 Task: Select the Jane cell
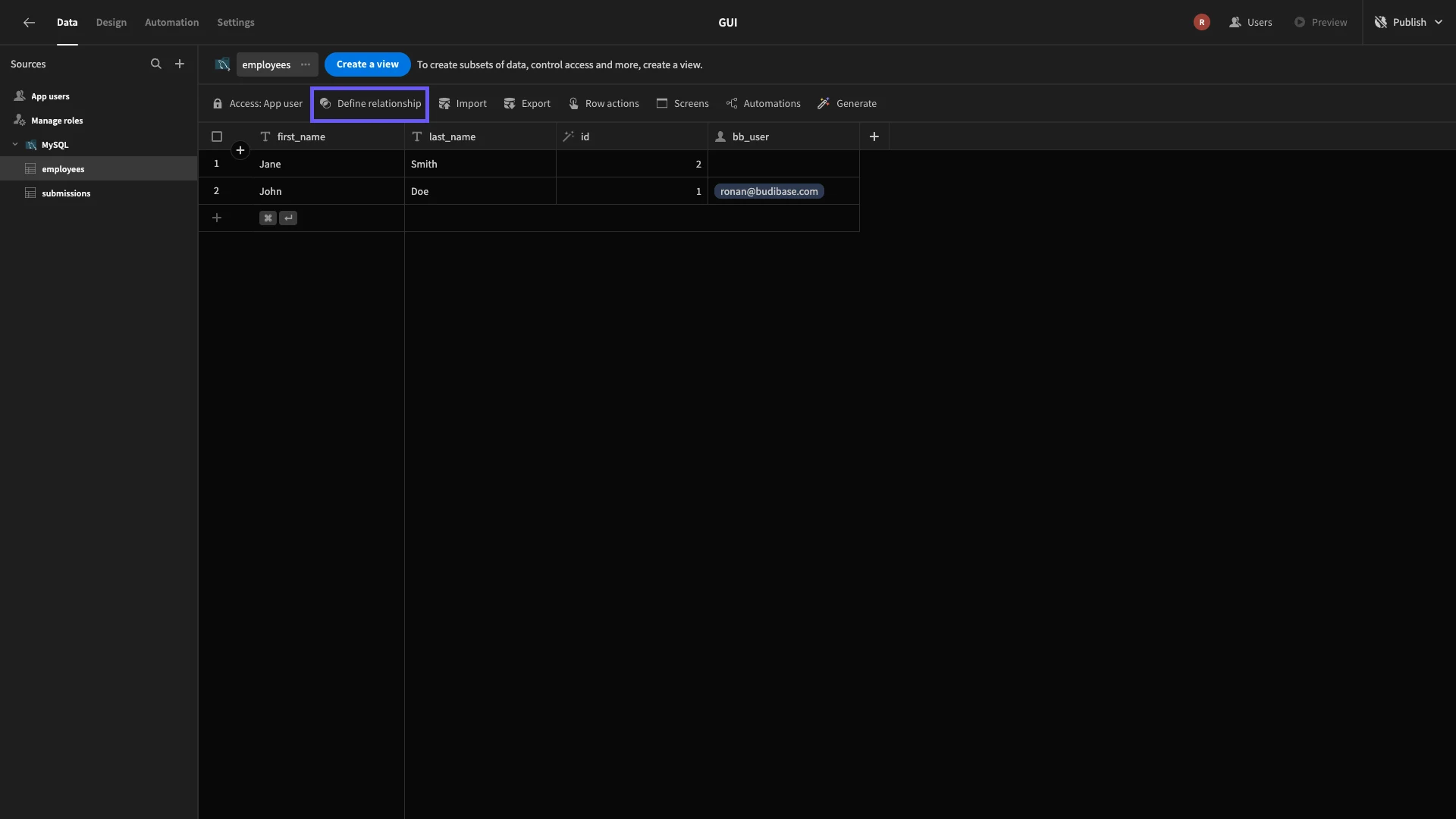(x=328, y=164)
